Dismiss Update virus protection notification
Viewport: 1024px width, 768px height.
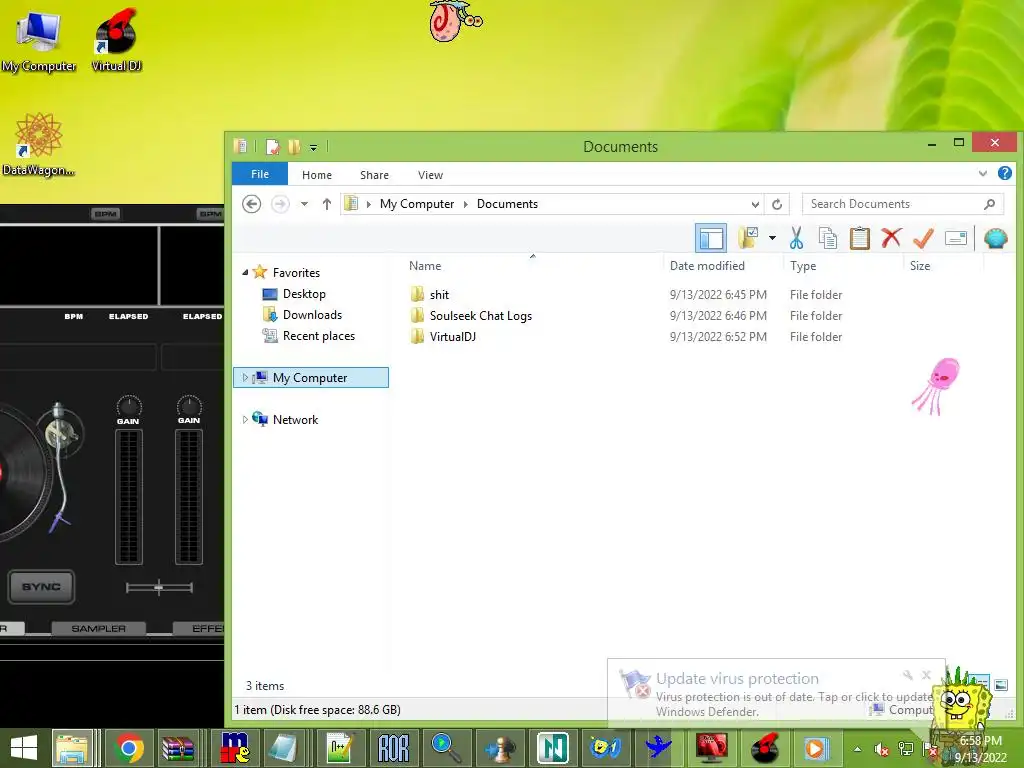[x=926, y=675]
